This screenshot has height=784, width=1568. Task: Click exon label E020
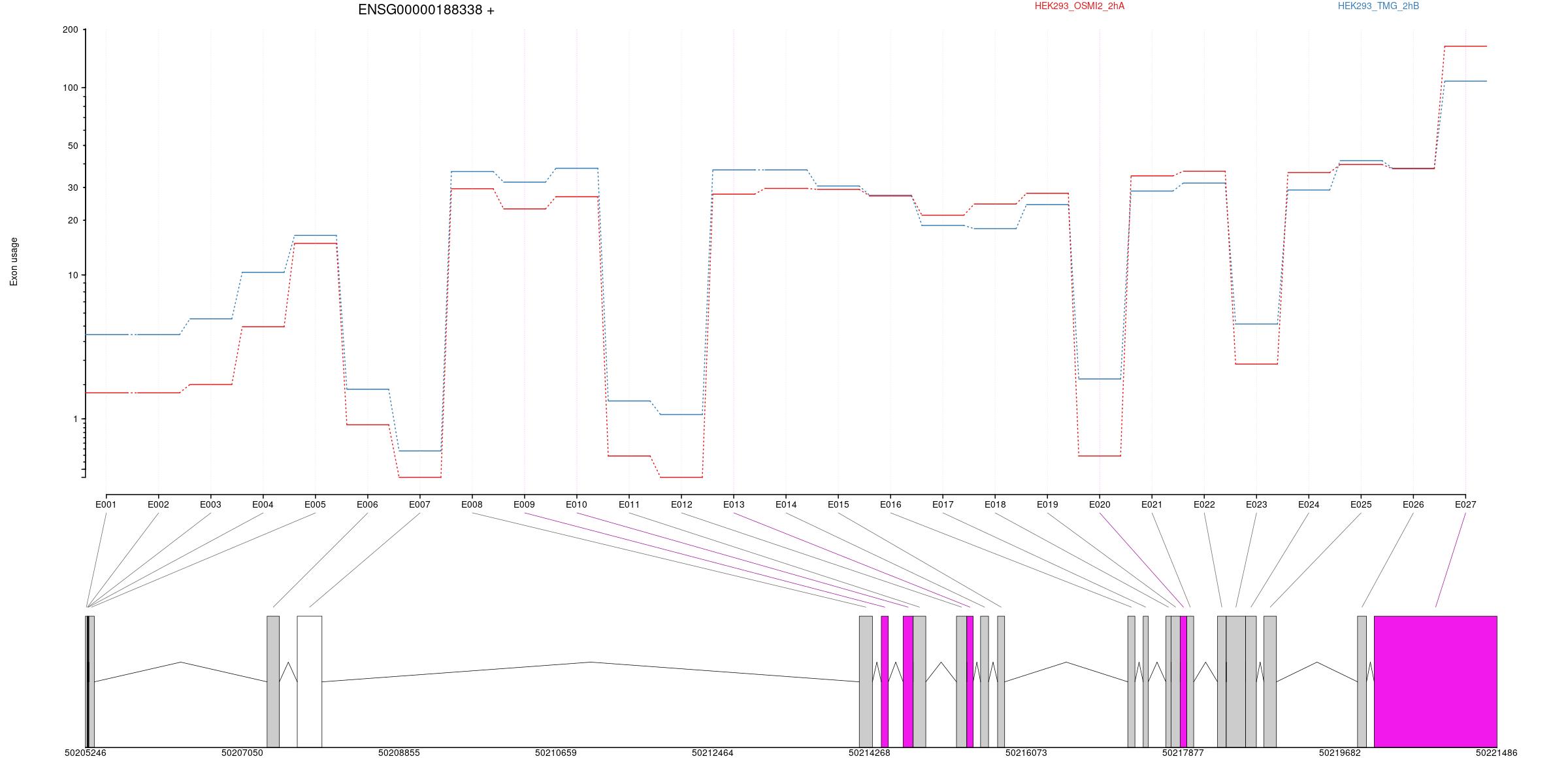1100,504
